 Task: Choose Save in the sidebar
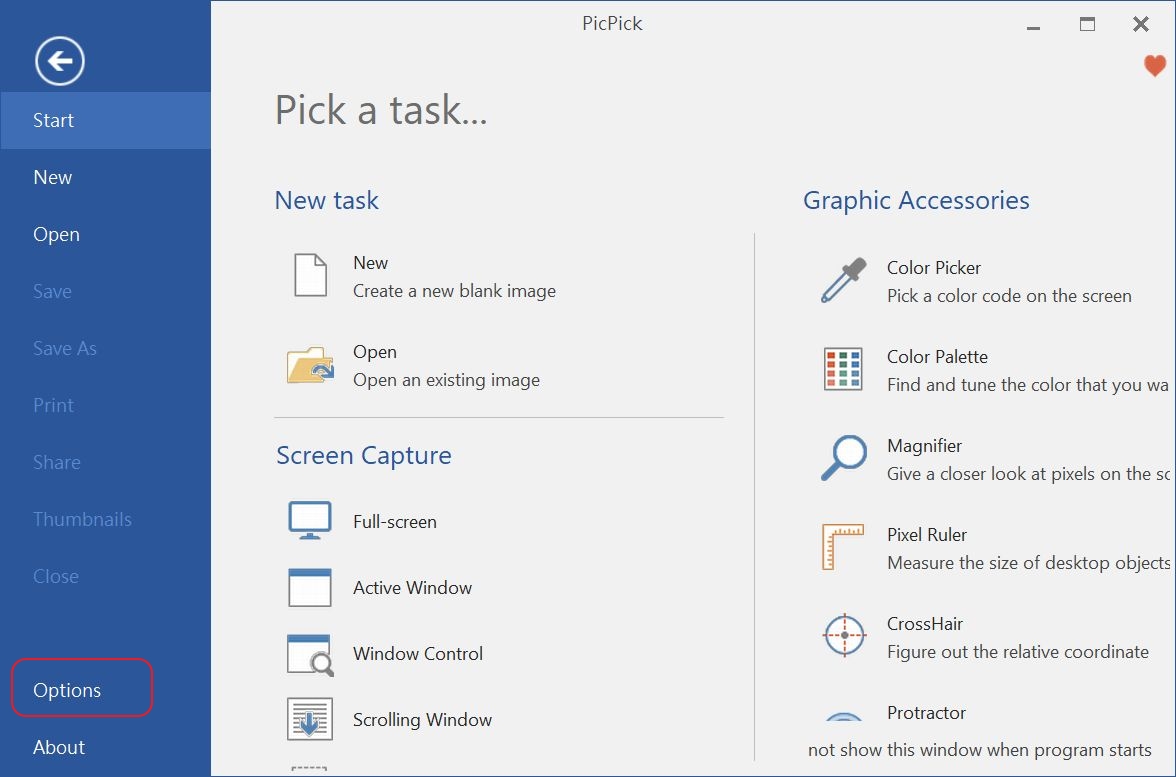pos(106,291)
